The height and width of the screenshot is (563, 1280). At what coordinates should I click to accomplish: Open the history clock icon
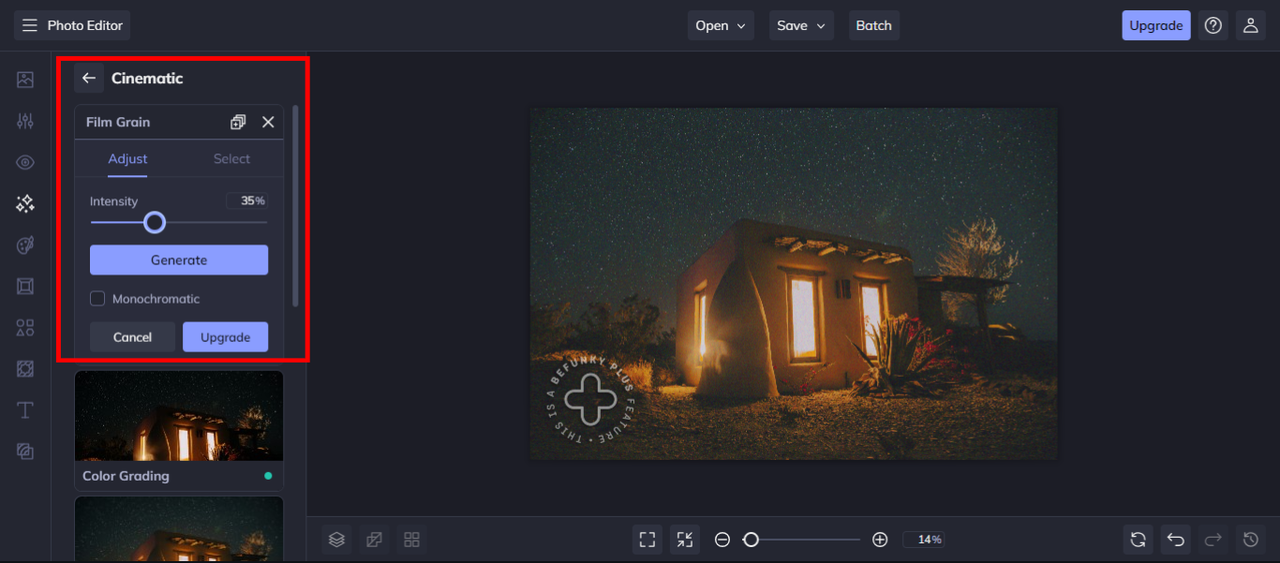pyautogui.click(x=1250, y=539)
